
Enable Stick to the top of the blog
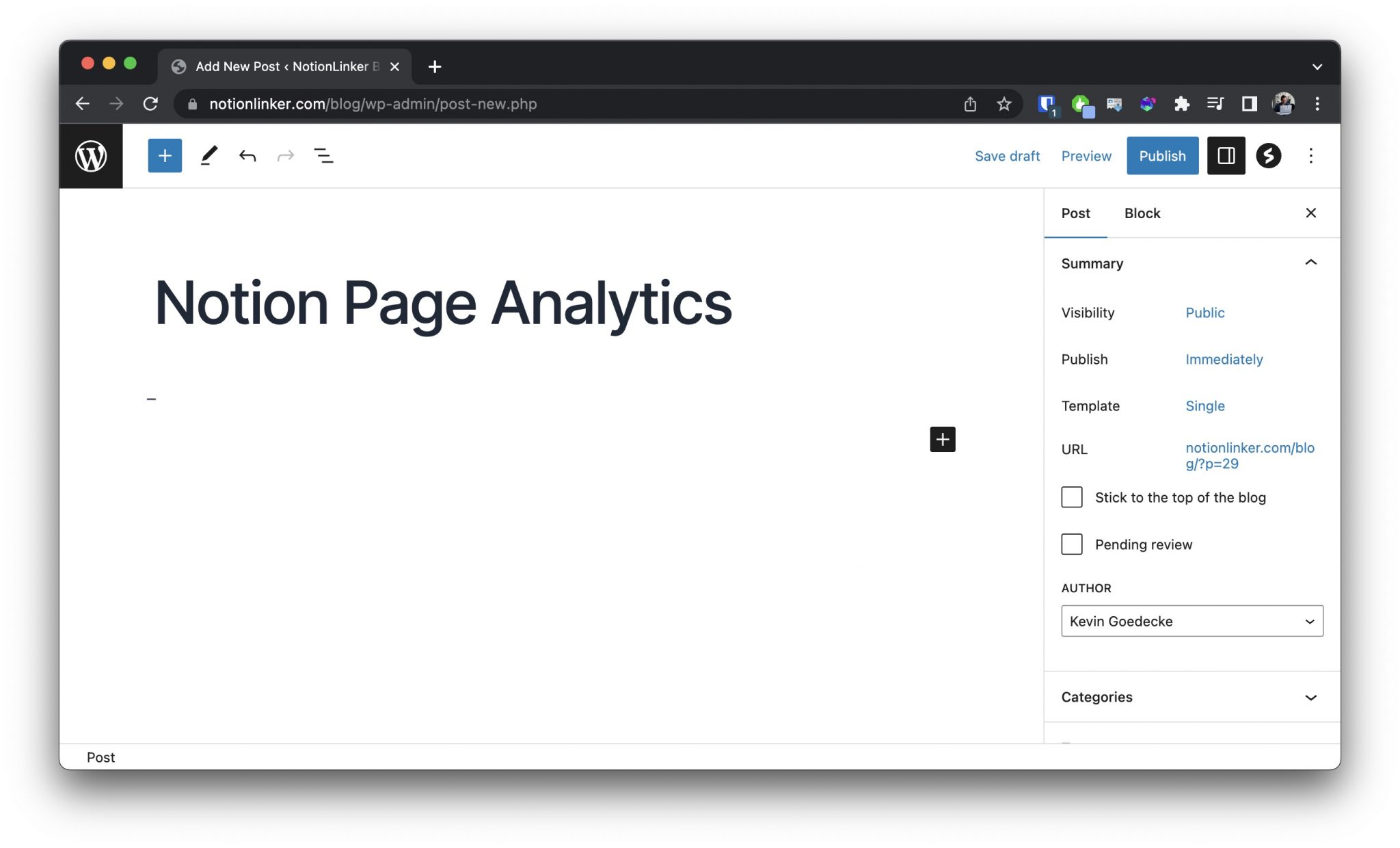(1071, 497)
